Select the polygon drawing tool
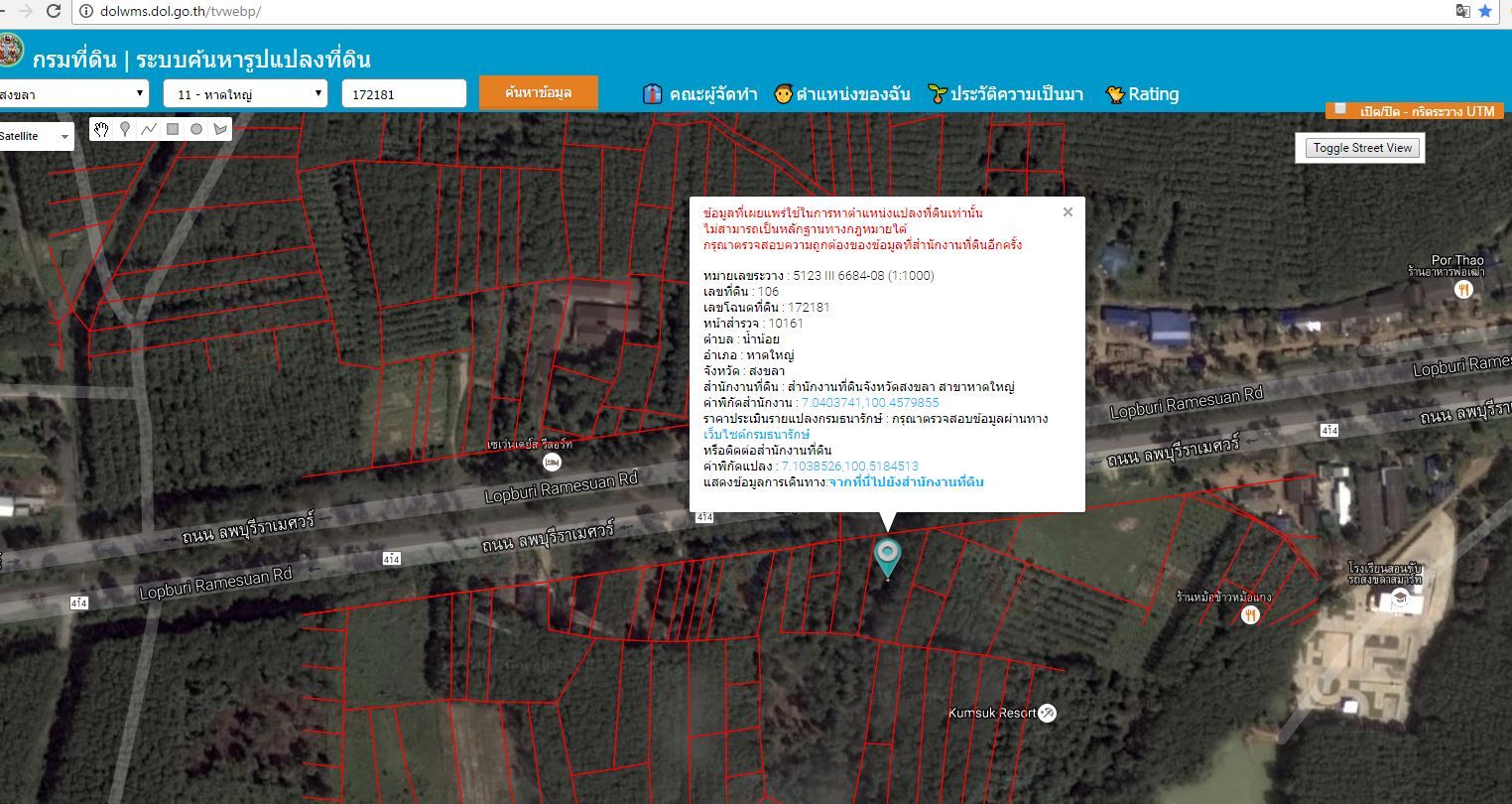Viewport: 1512px width, 804px height. pyautogui.click(x=220, y=129)
